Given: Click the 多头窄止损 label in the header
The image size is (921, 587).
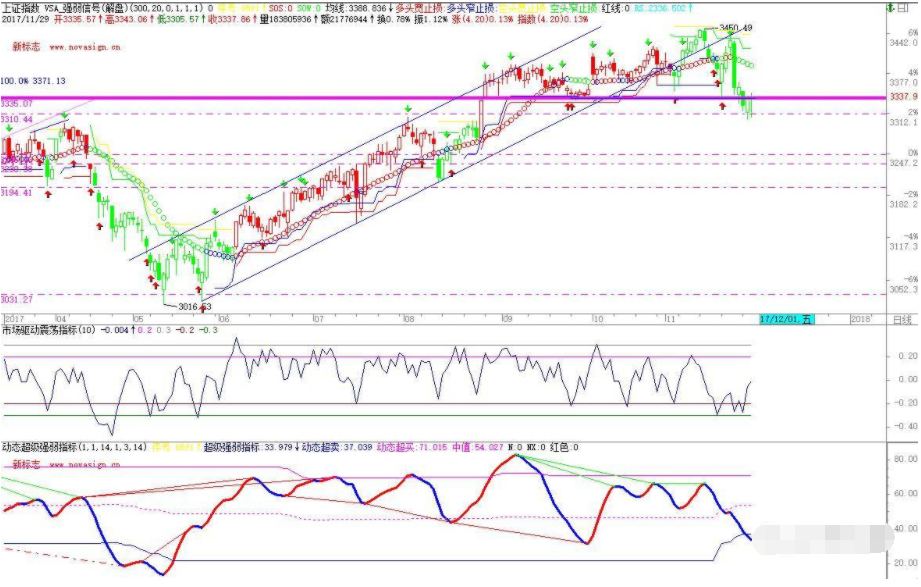Looking at the screenshot, I should [x=470, y=8].
